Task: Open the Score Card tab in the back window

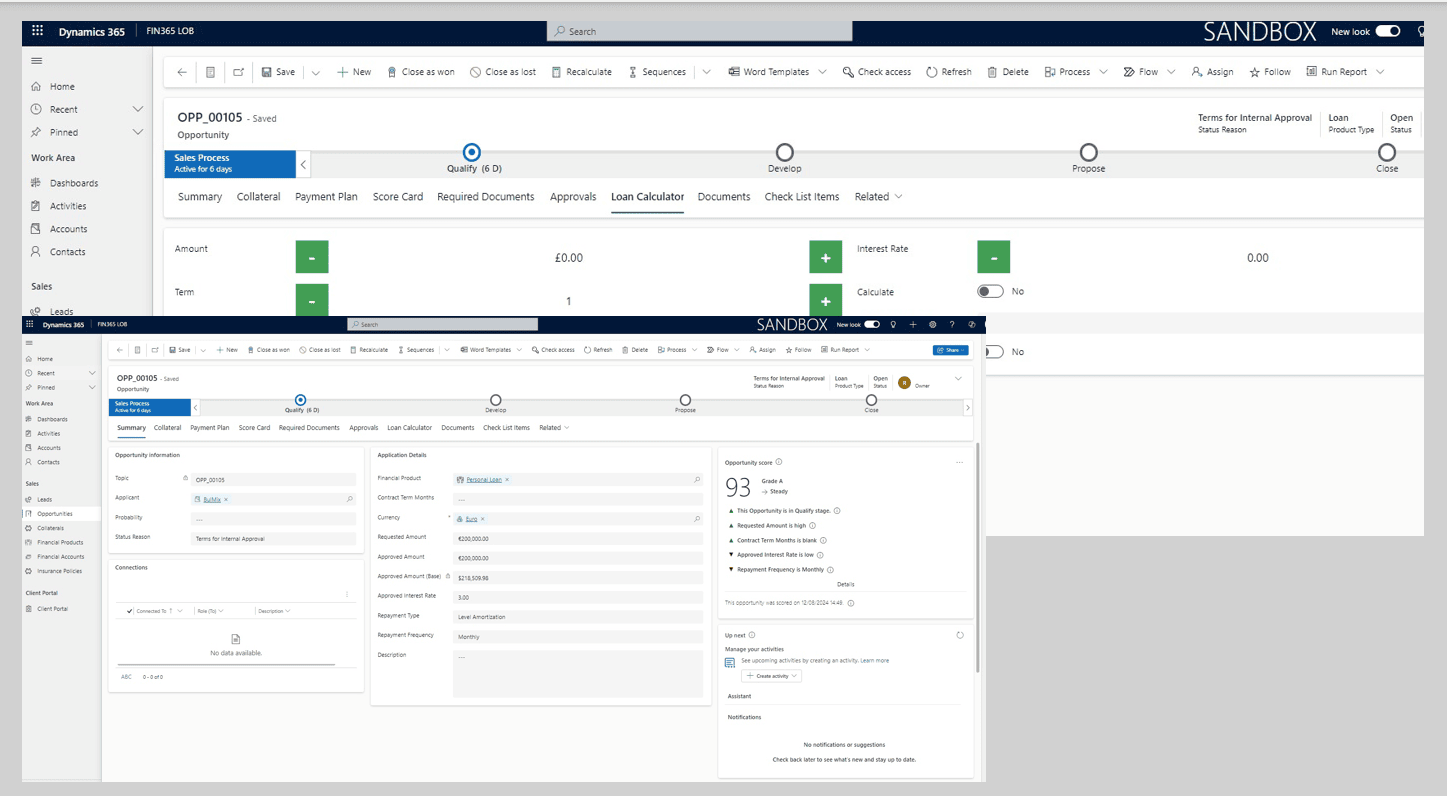Action: 398,197
